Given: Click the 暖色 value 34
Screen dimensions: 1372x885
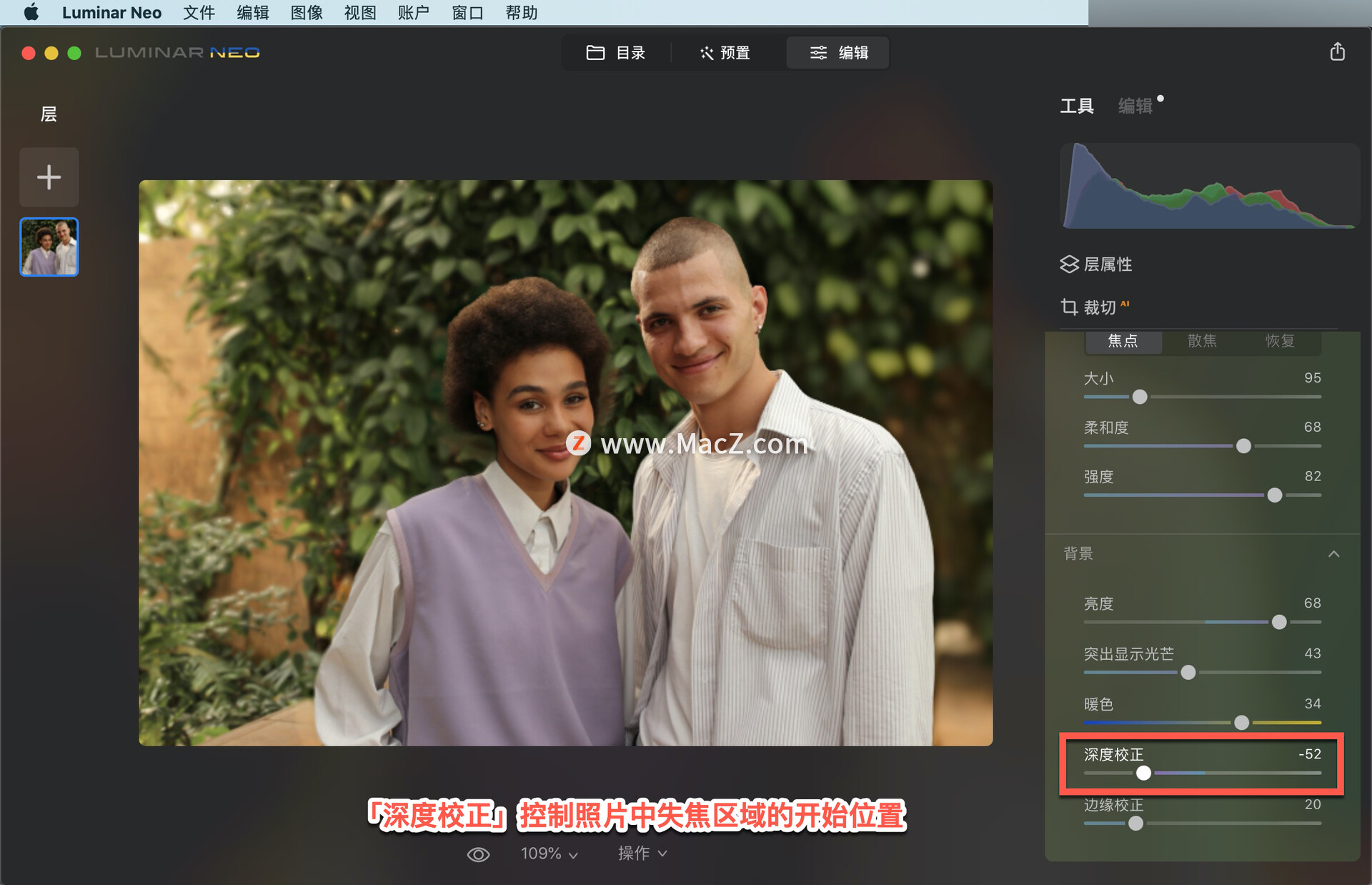Looking at the screenshot, I should (x=1312, y=703).
